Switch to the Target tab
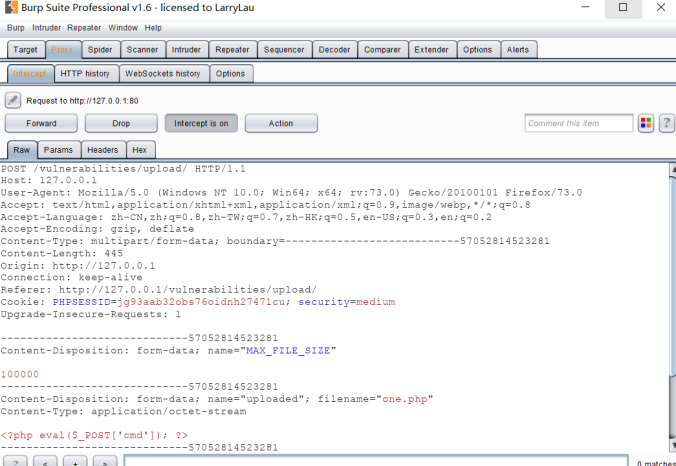This screenshot has width=676, height=466. pos(25,50)
